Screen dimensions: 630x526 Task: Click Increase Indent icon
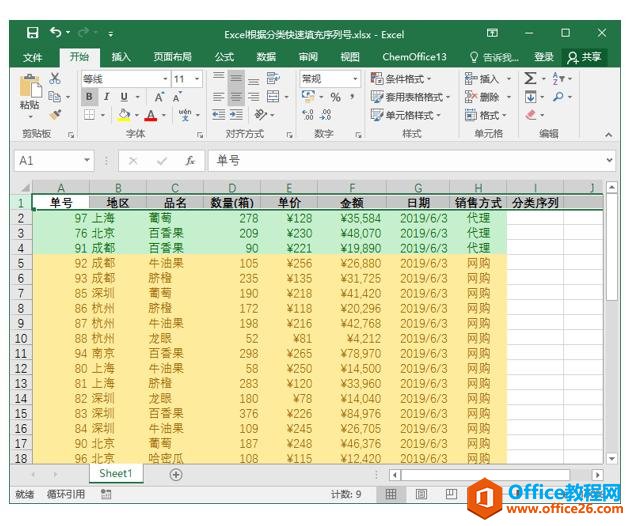(x=236, y=115)
